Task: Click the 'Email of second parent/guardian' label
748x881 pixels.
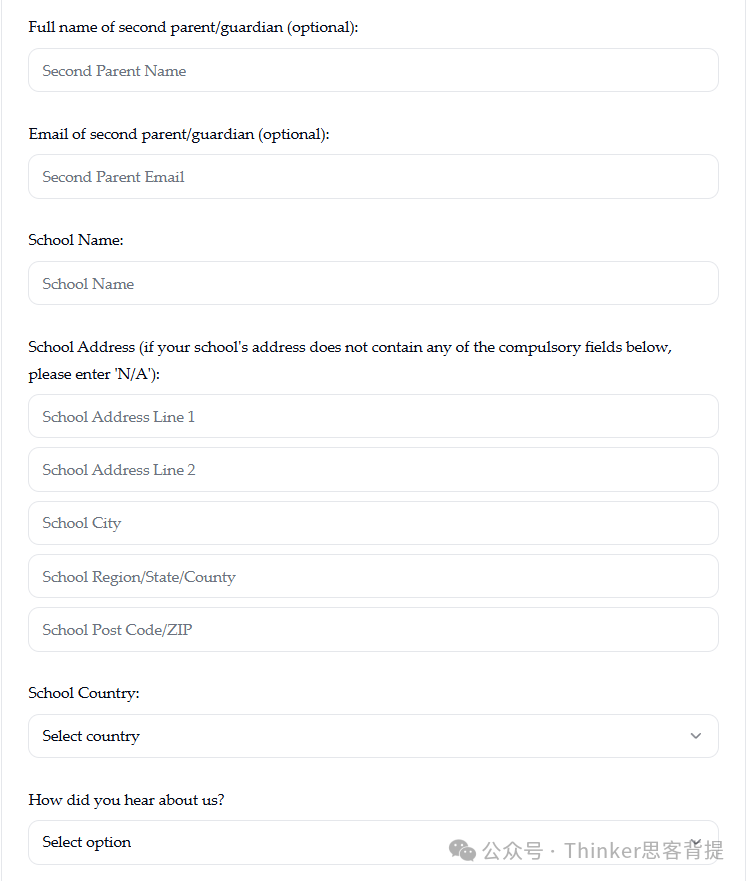Action: click(179, 134)
